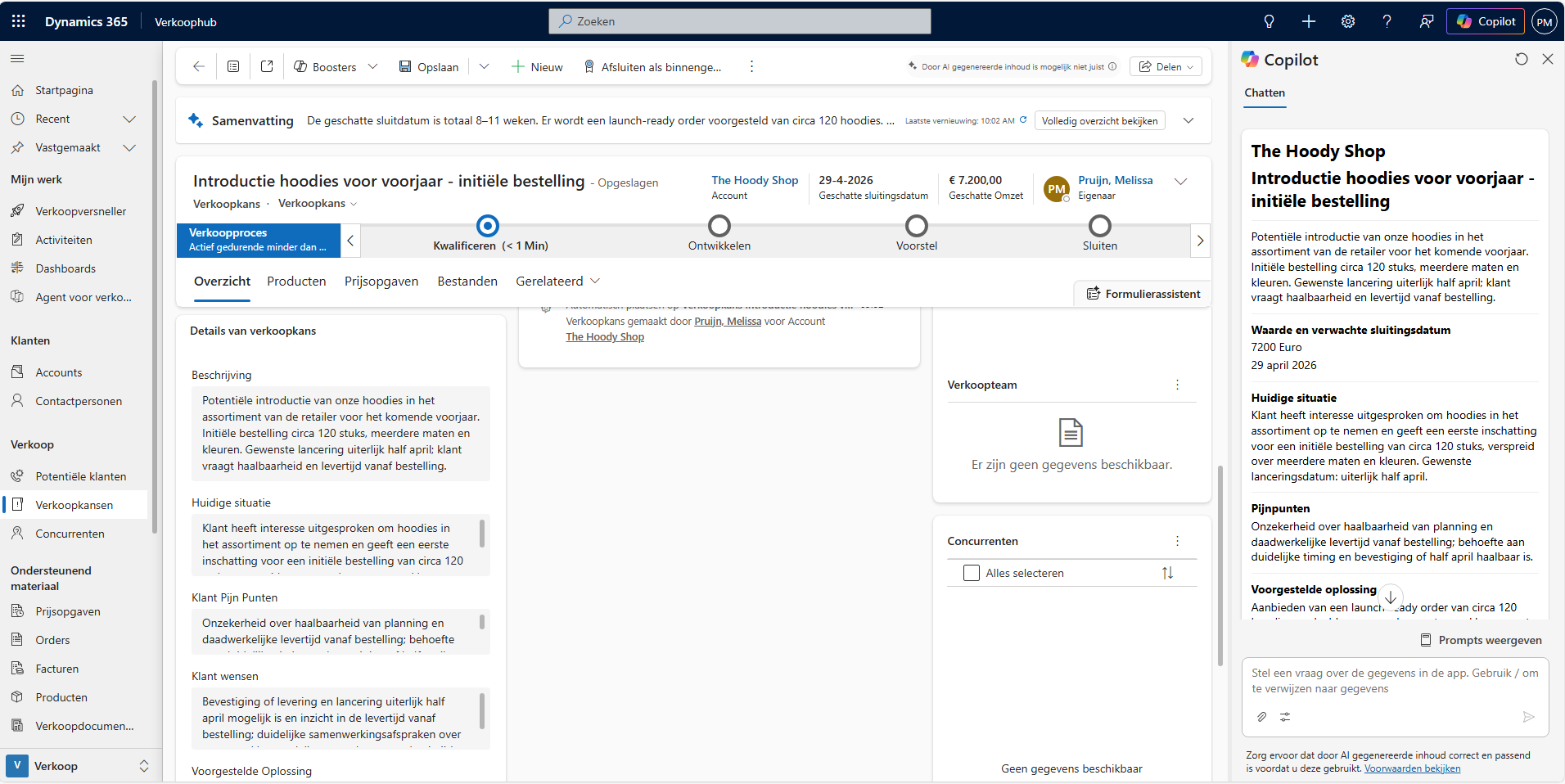This screenshot has height=784, width=1565.
Task: Open the Delen dropdown button
Action: click(1166, 67)
